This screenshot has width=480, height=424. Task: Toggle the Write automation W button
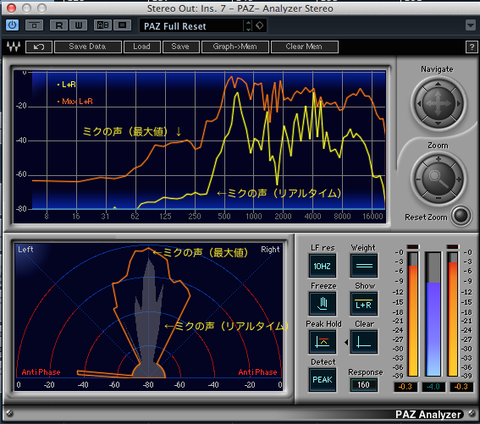coord(78,25)
